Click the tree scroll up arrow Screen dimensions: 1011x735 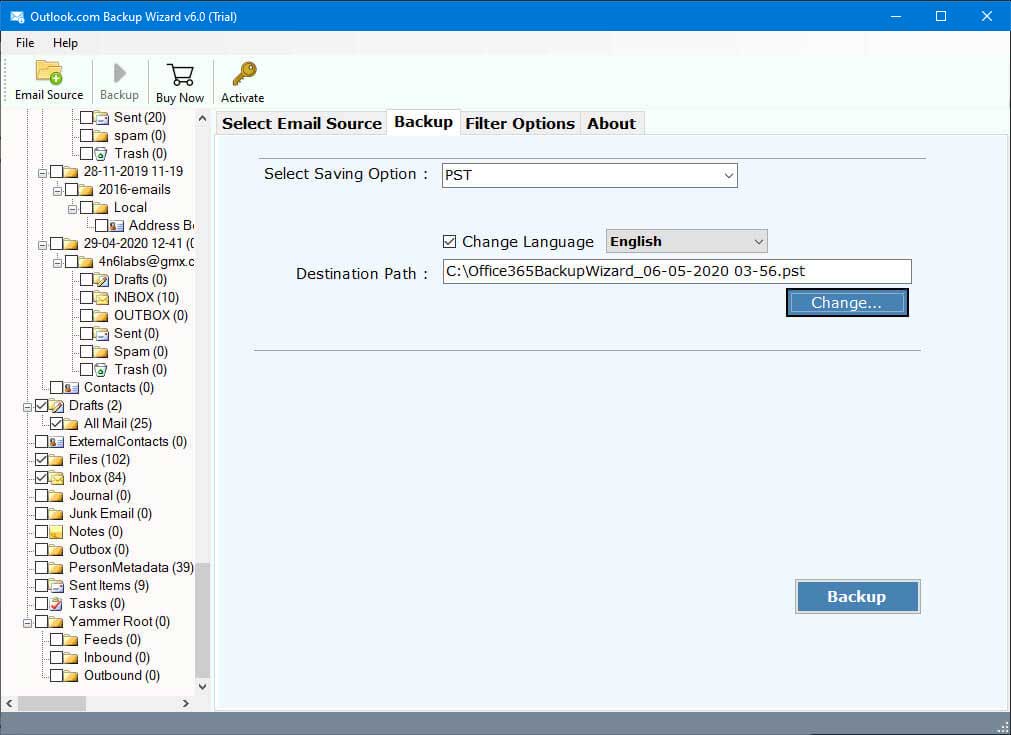[x=202, y=119]
